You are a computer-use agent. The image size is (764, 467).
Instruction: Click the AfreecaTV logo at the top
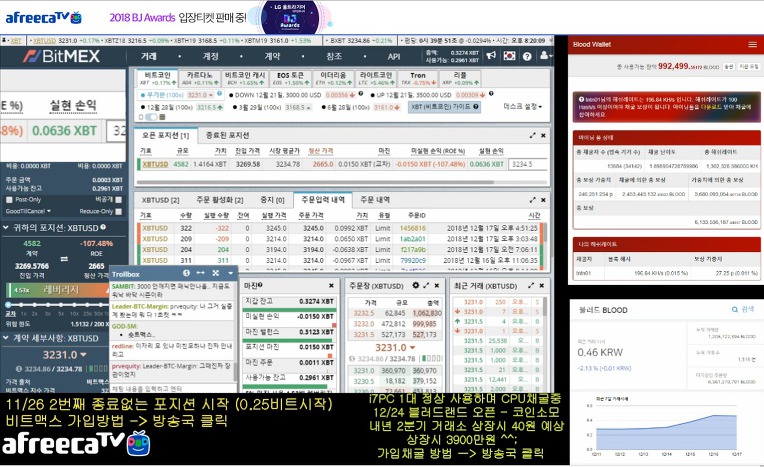click(43, 18)
